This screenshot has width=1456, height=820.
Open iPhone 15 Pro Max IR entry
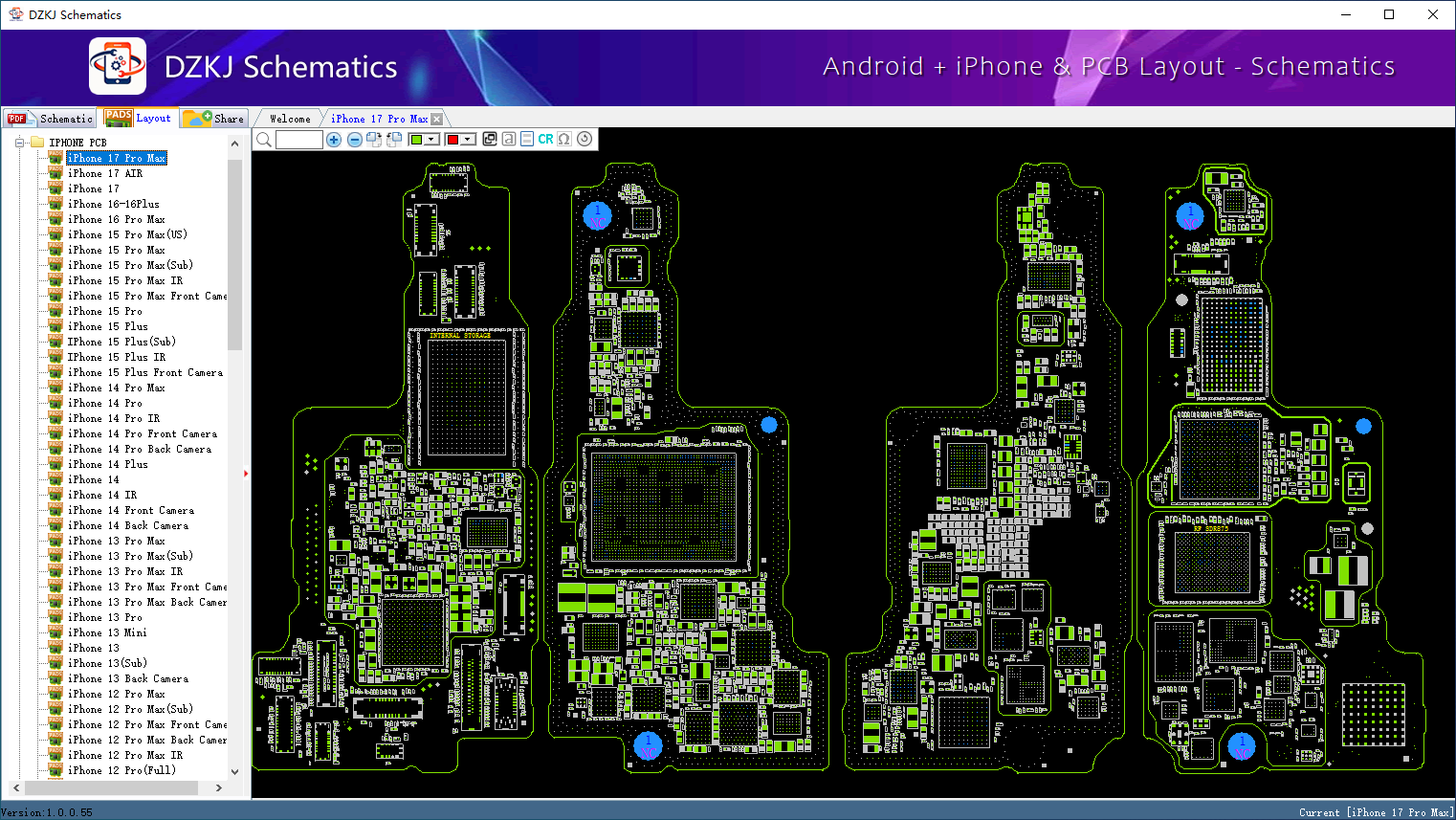tap(125, 280)
